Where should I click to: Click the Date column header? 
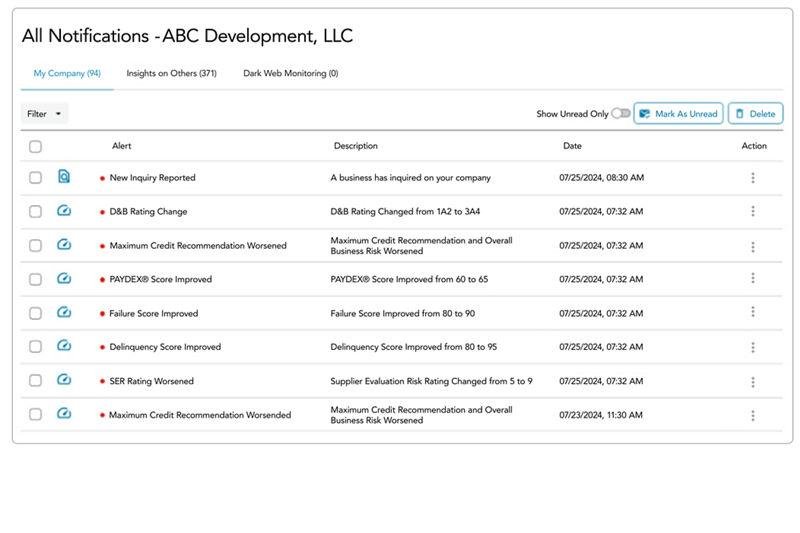click(572, 146)
